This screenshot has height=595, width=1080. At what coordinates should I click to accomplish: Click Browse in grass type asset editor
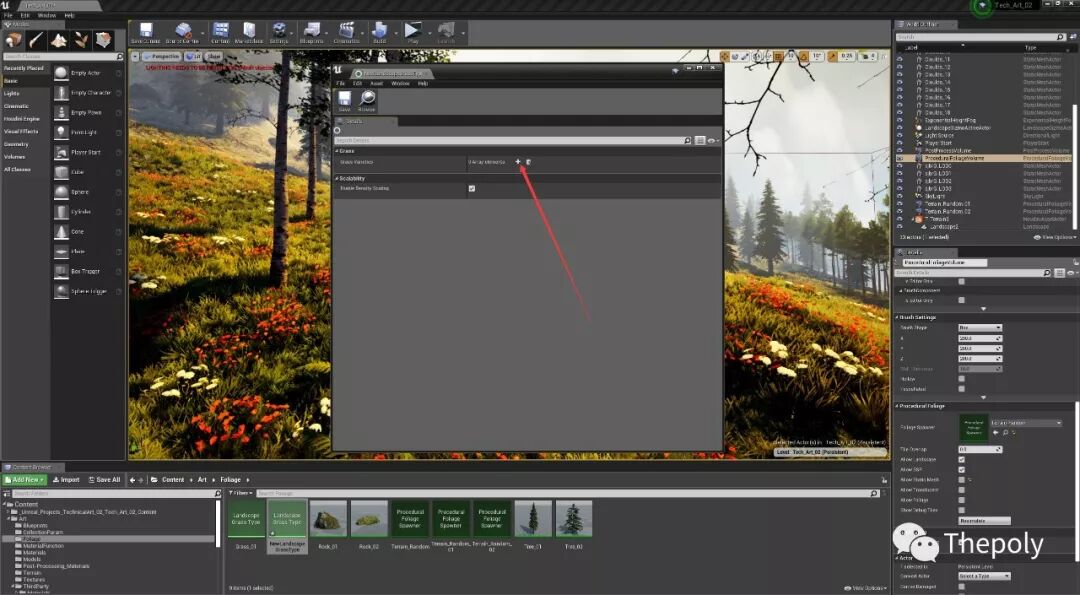tap(367, 101)
